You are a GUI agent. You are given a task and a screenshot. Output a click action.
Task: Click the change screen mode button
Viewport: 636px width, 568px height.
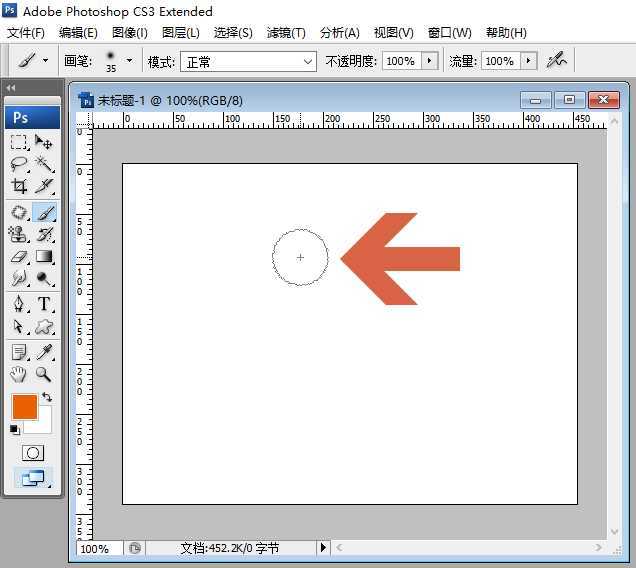(33, 478)
